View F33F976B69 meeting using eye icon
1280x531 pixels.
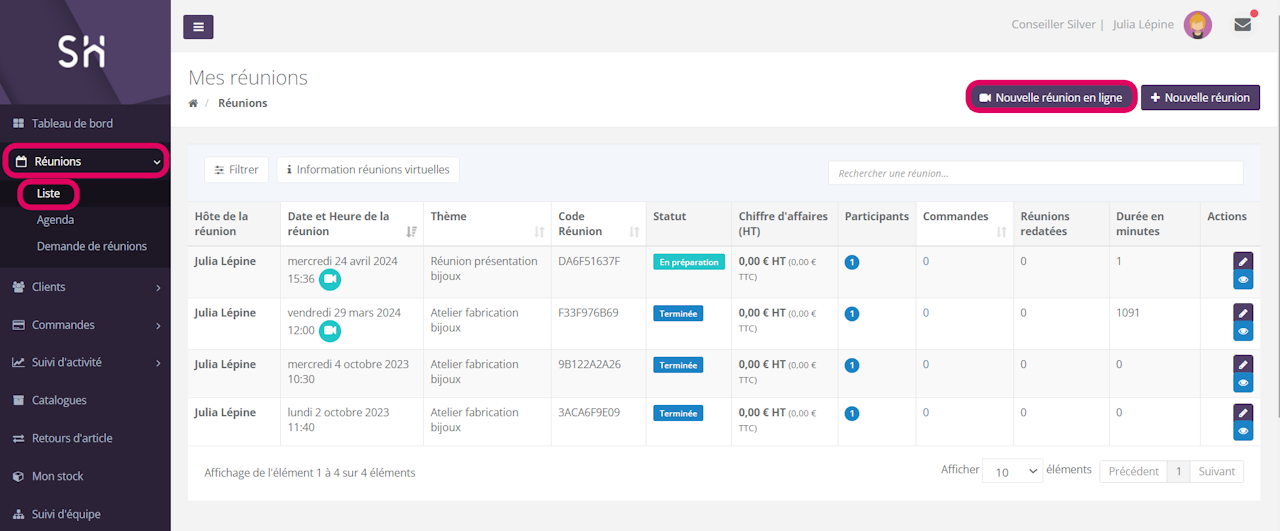point(1243,331)
